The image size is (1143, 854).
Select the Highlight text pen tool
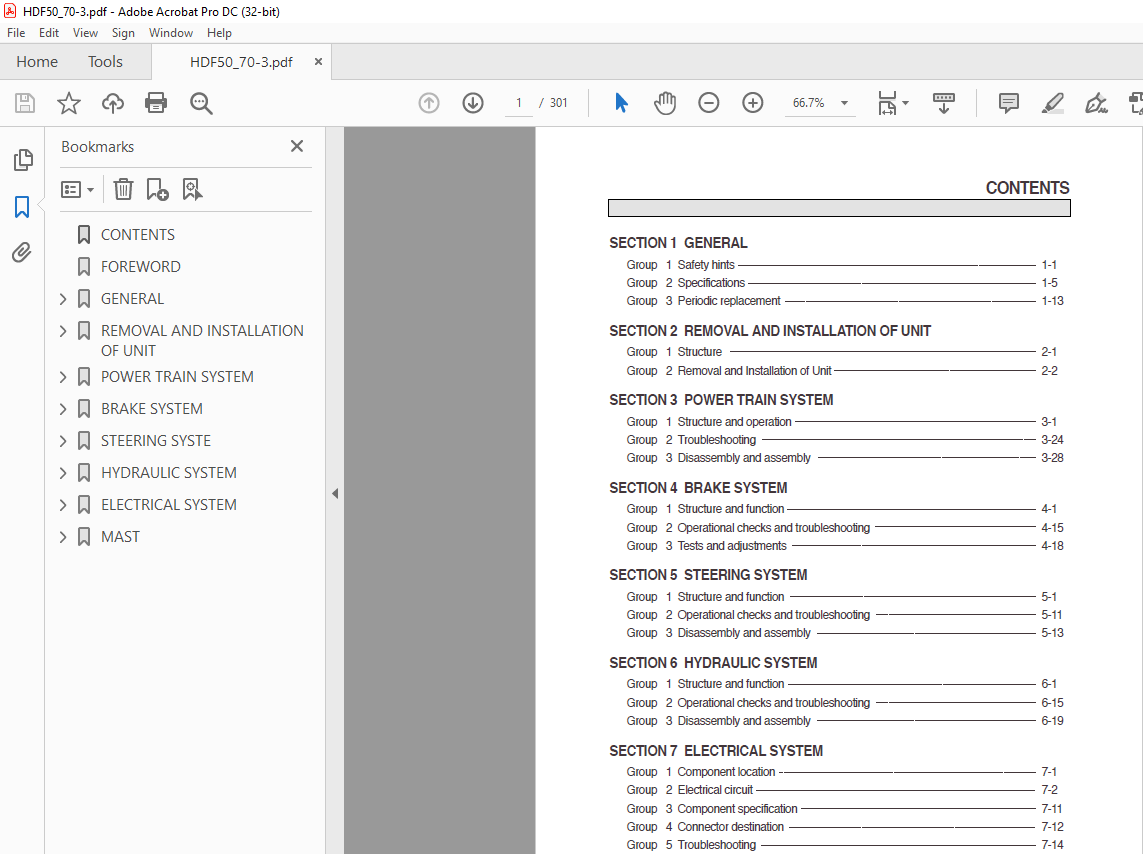pos(1053,103)
